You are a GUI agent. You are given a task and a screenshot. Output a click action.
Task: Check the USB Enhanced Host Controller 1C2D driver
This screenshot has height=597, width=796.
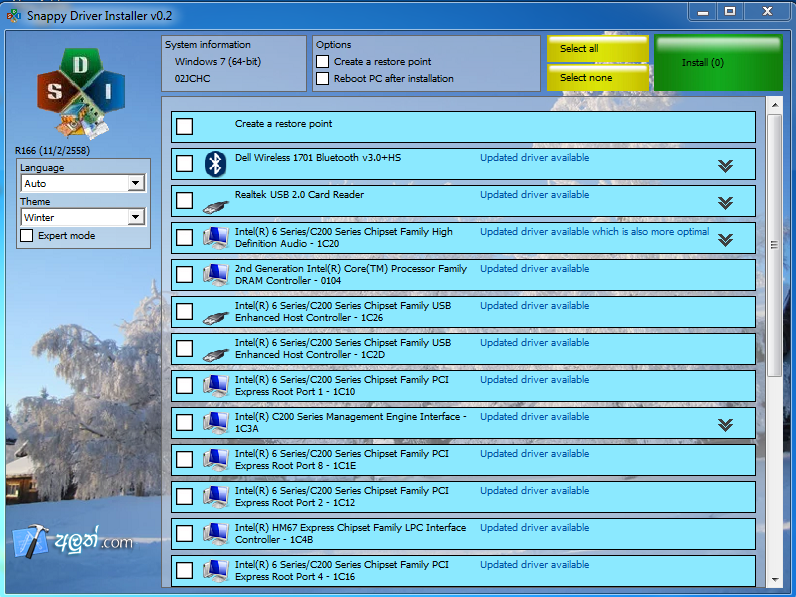(x=184, y=349)
